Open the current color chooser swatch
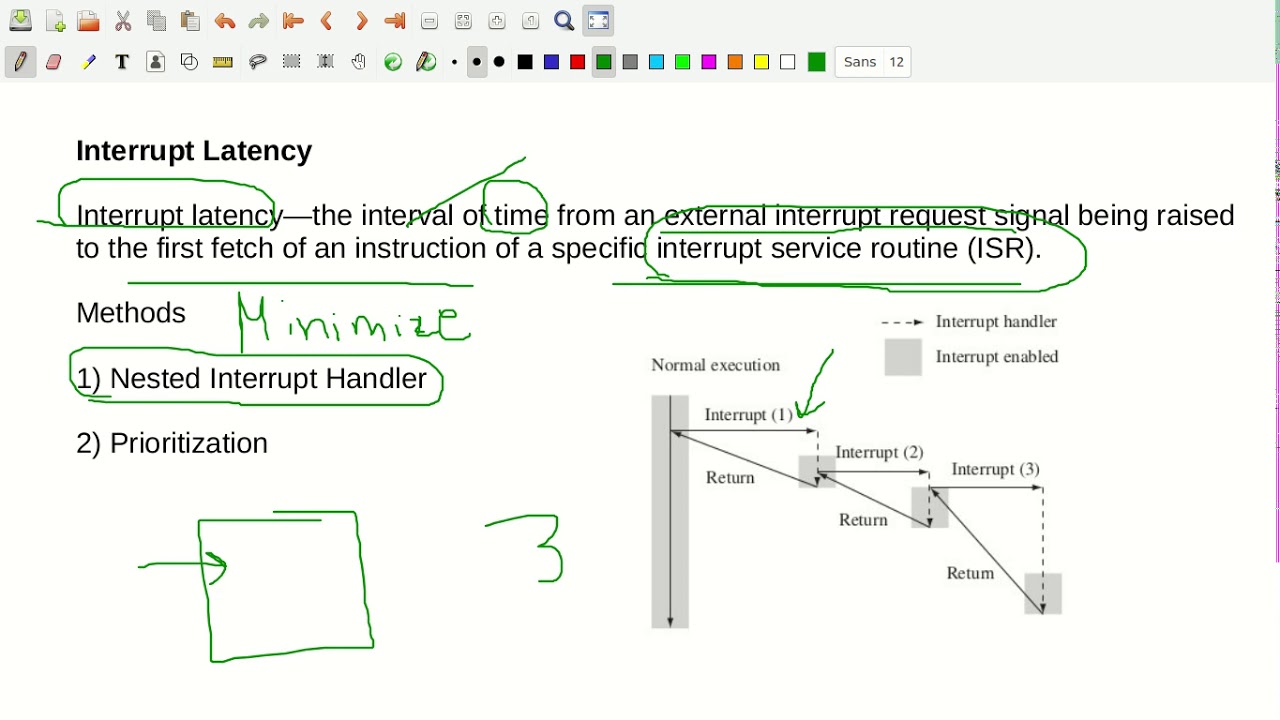1280x720 pixels. coord(817,62)
